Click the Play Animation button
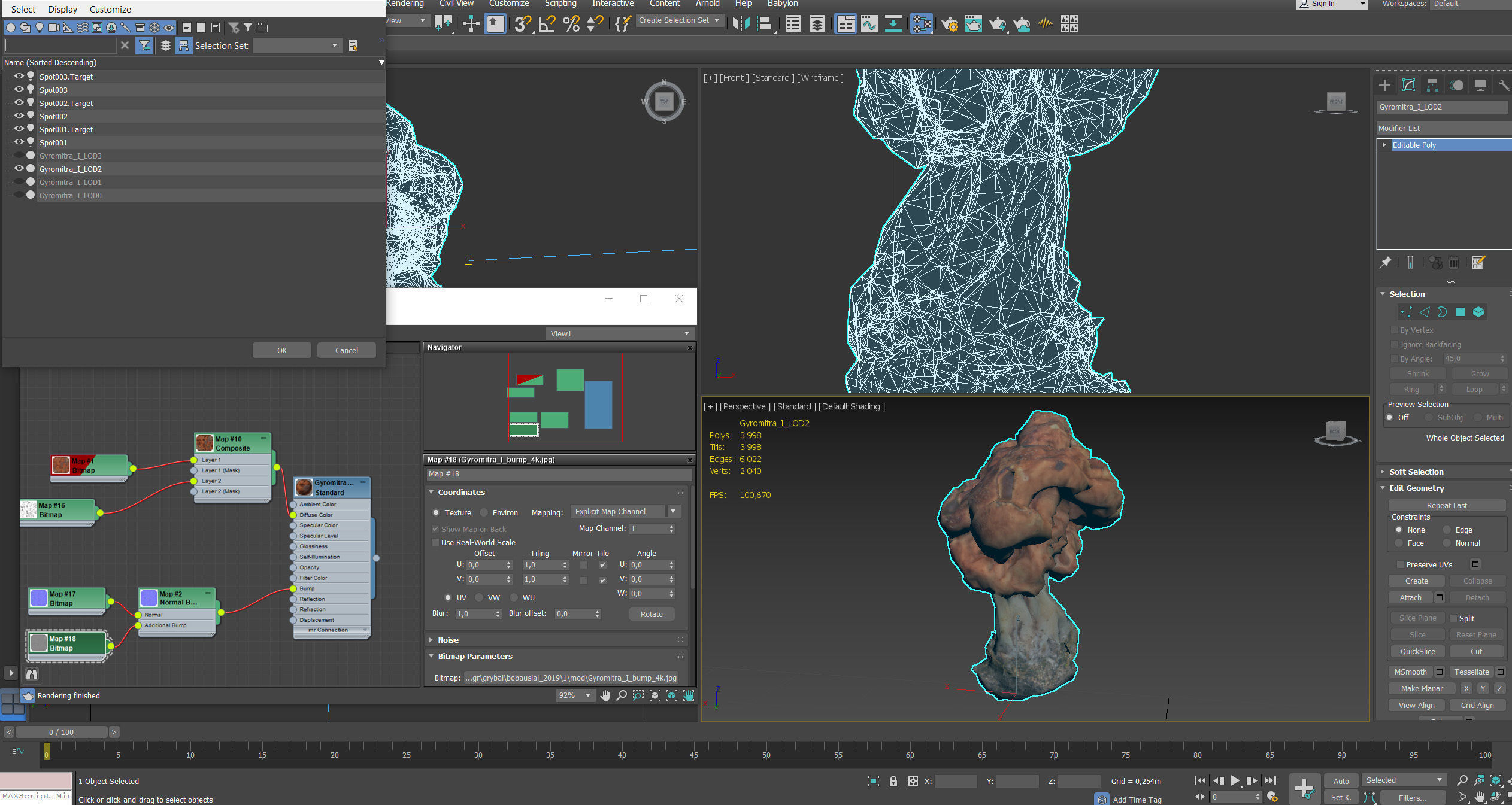This screenshot has height=805, width=1512. click(1235, 780)
